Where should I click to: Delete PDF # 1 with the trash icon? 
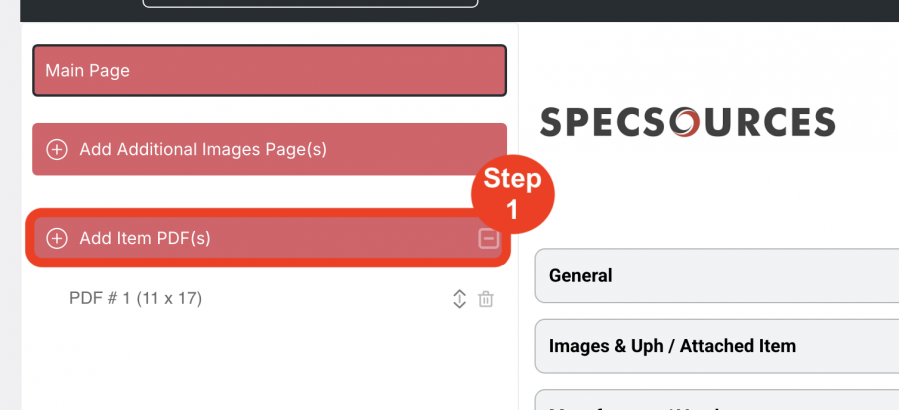[486, 299]
